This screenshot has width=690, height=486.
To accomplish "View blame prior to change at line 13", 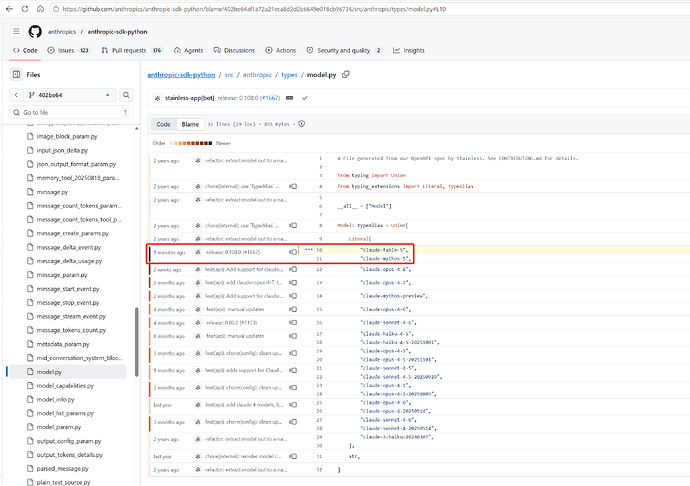I will [x=293, y=283].
